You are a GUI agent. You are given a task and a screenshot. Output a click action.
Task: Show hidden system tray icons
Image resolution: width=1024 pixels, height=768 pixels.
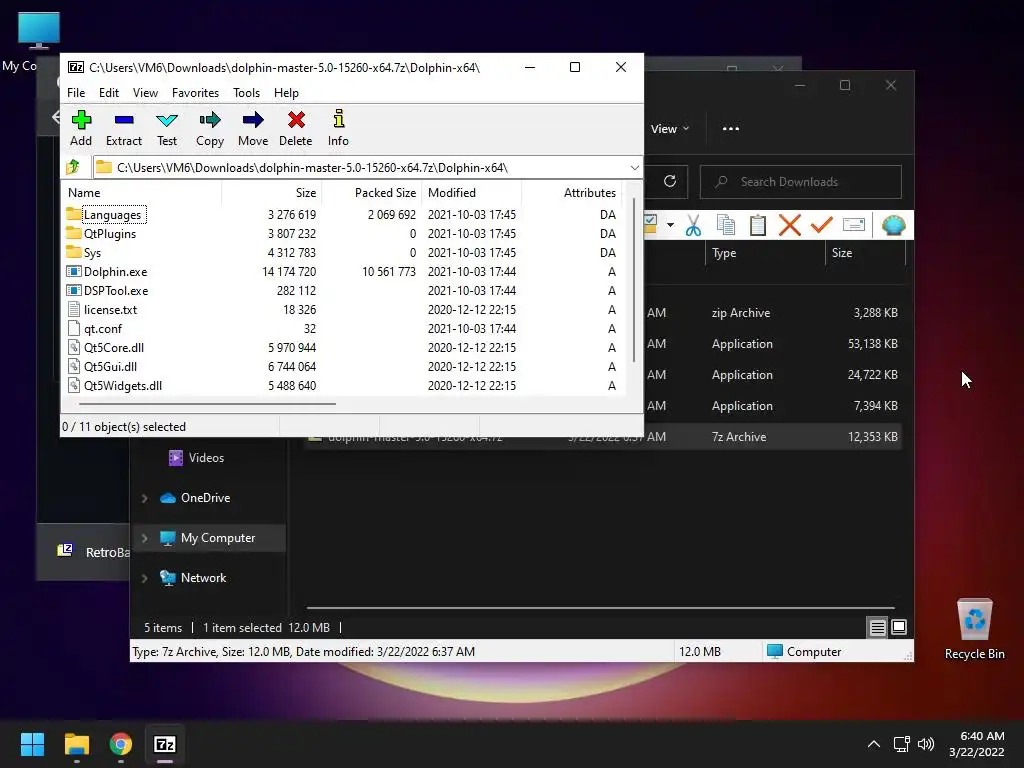tap(873, 744)
